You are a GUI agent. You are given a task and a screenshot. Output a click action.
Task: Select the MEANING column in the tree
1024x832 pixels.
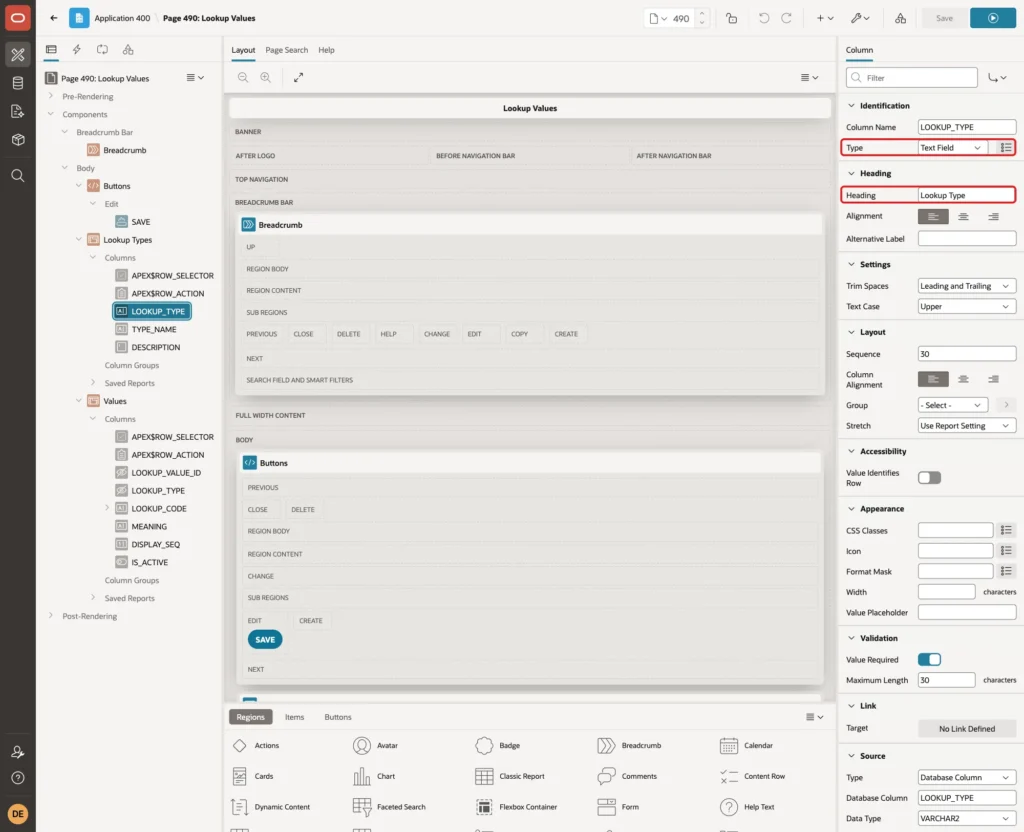(149, 527)
